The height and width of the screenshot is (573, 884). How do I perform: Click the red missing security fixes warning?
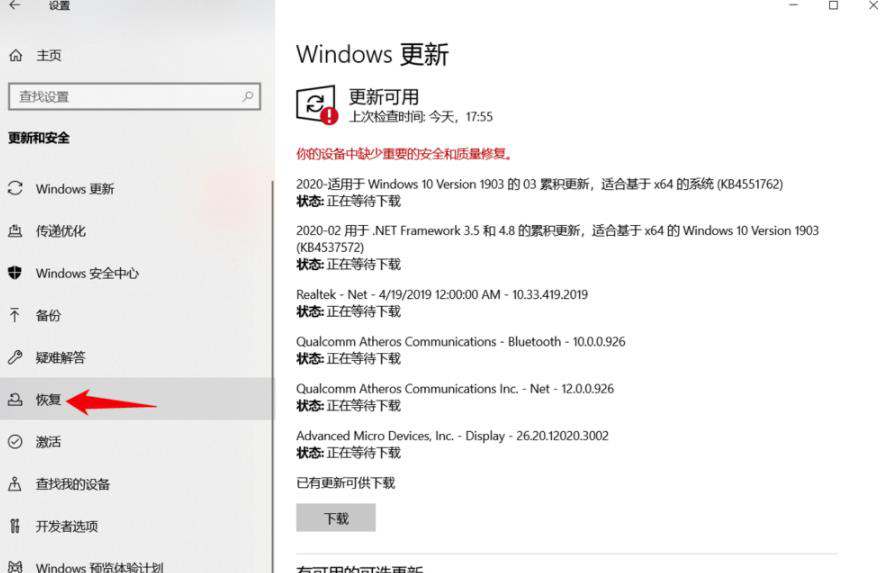pos(404,153)
